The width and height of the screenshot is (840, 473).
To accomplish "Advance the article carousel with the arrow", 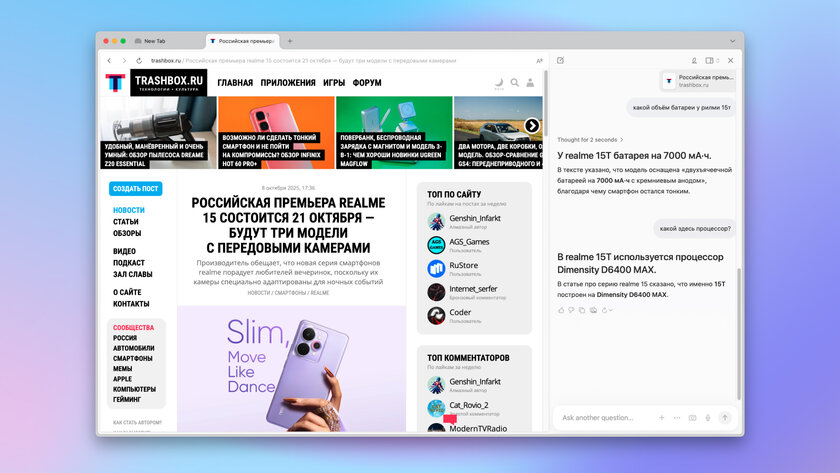I will pyautogui.click(x=531, y=125).
